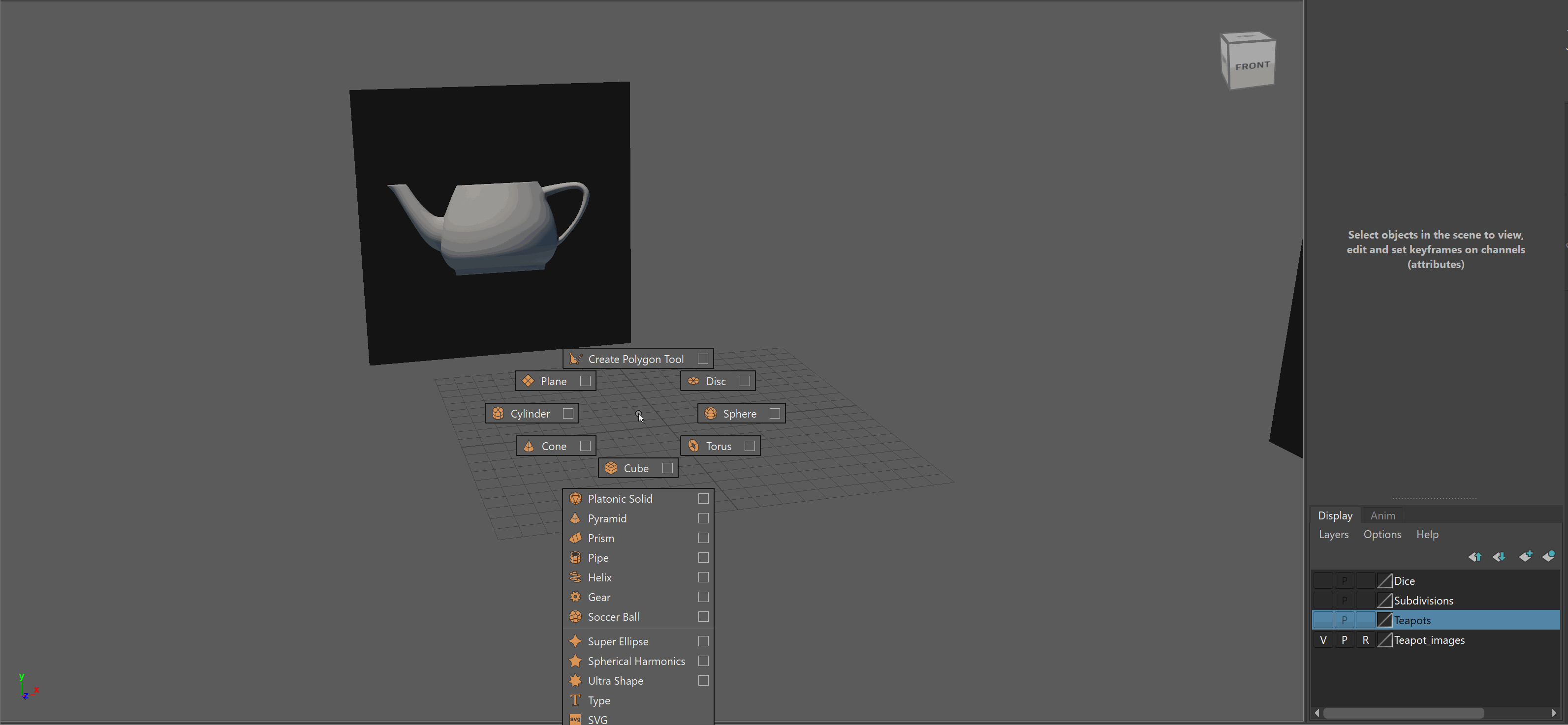
Task: Select the Gear primitive icon
Action: [x=575, y=597]
